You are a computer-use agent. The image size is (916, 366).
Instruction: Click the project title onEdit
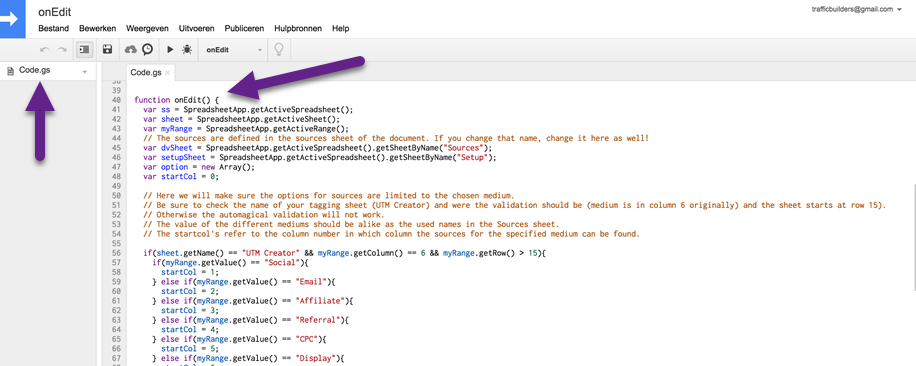[55, 12]
